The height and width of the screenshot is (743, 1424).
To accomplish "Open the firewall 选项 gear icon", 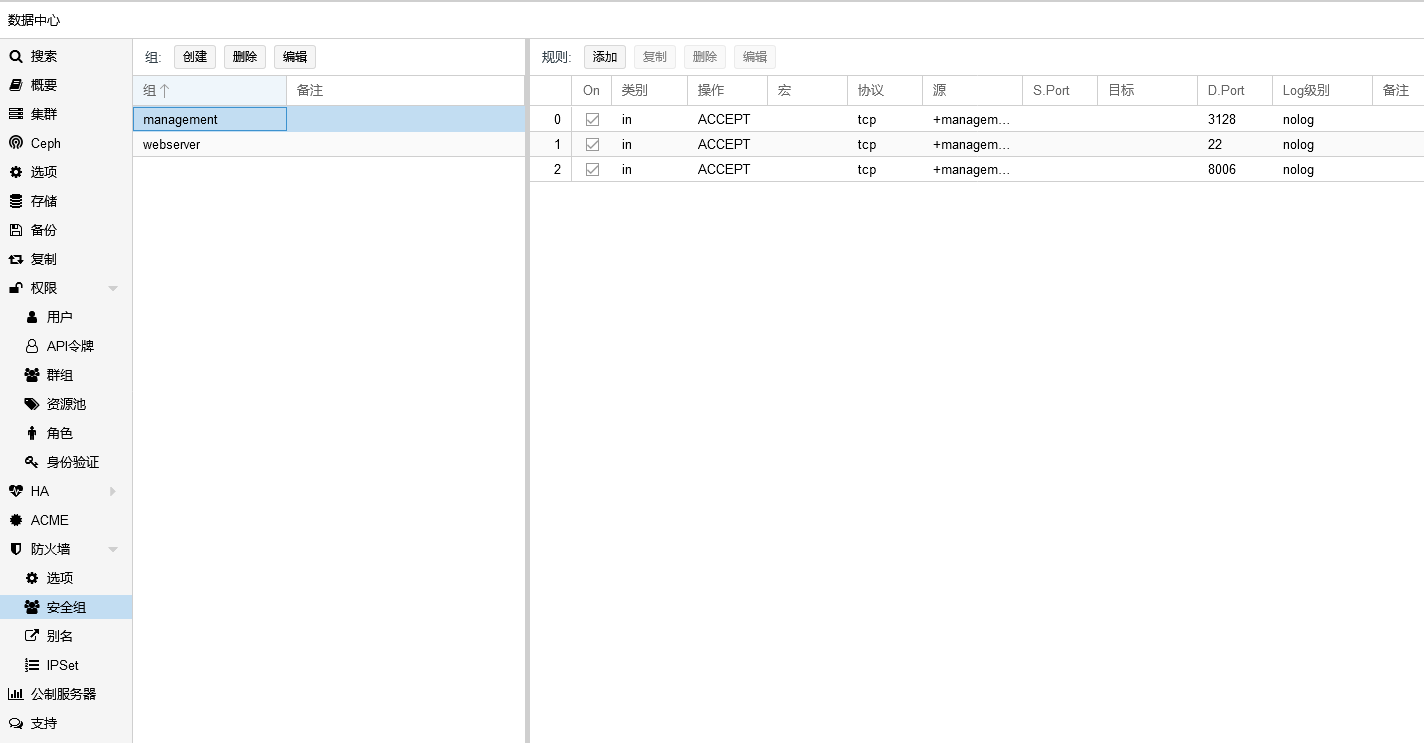I will pos(32,578).
